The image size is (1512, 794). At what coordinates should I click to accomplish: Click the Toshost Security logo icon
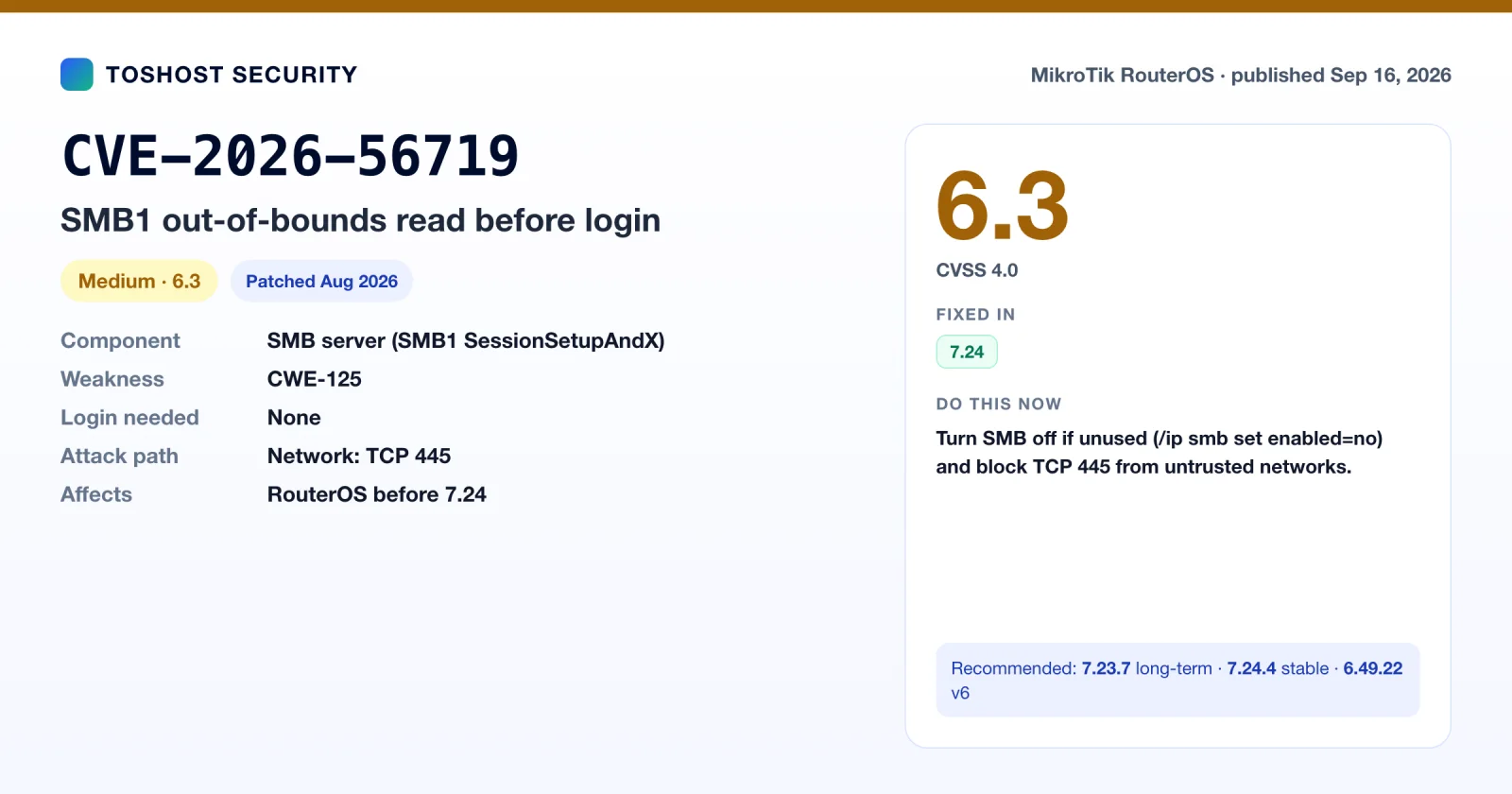pos(77,75)
